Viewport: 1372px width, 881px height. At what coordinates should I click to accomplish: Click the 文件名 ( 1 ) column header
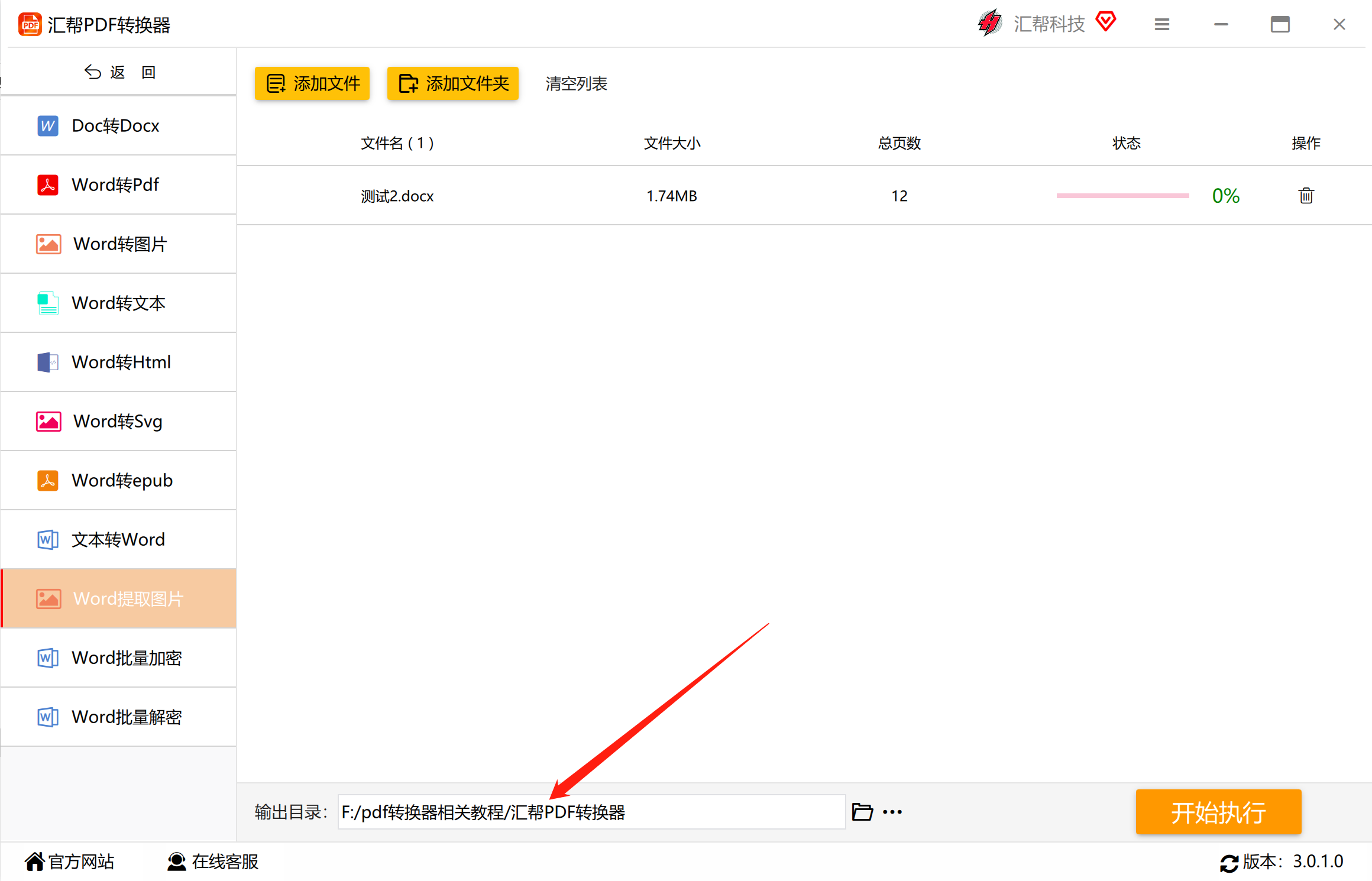coord(397,143)
